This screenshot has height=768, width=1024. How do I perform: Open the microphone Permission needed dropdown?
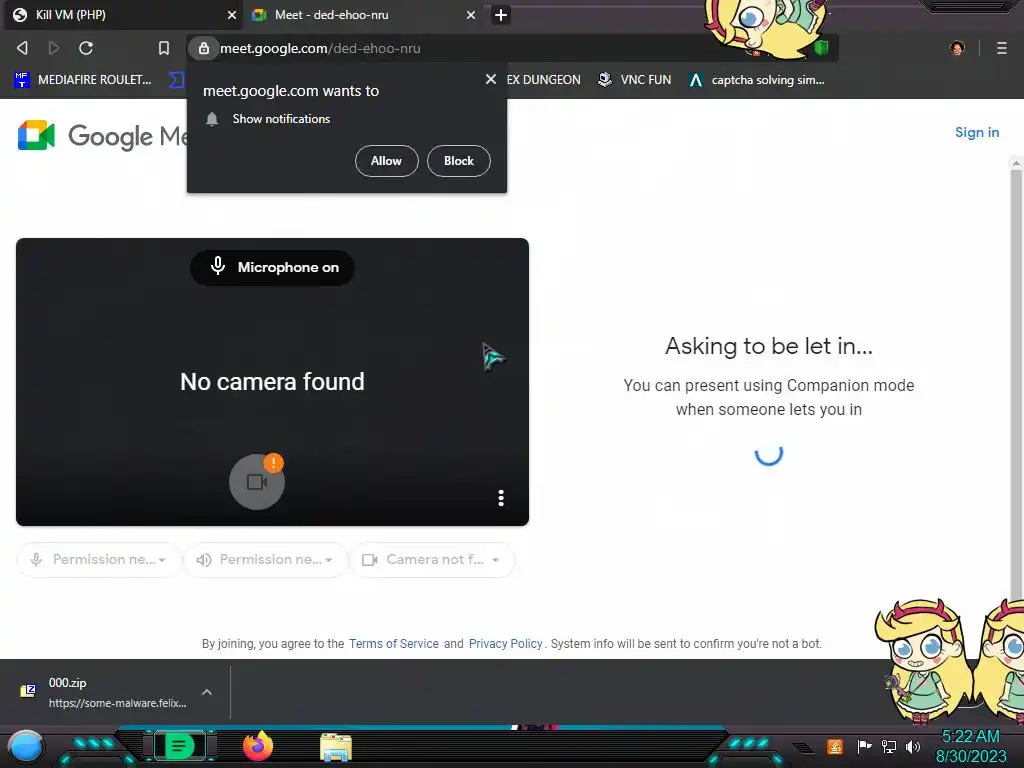click(99, 560)
